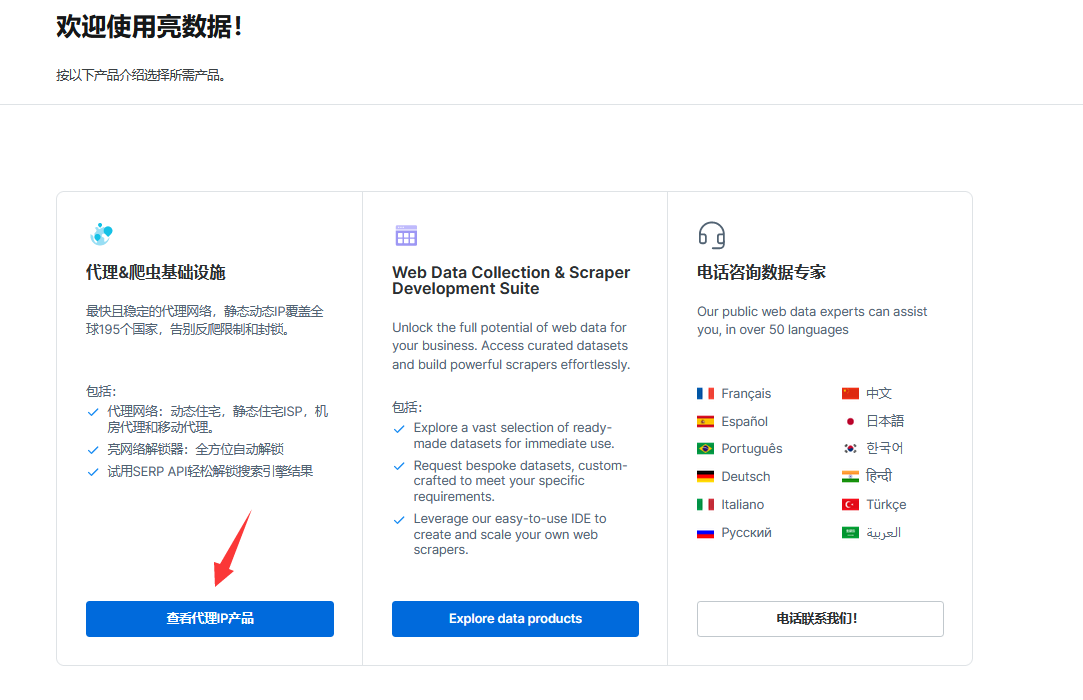Click the Japanese flag next to 日本語
1083x700 pixels.
point(850,422)
